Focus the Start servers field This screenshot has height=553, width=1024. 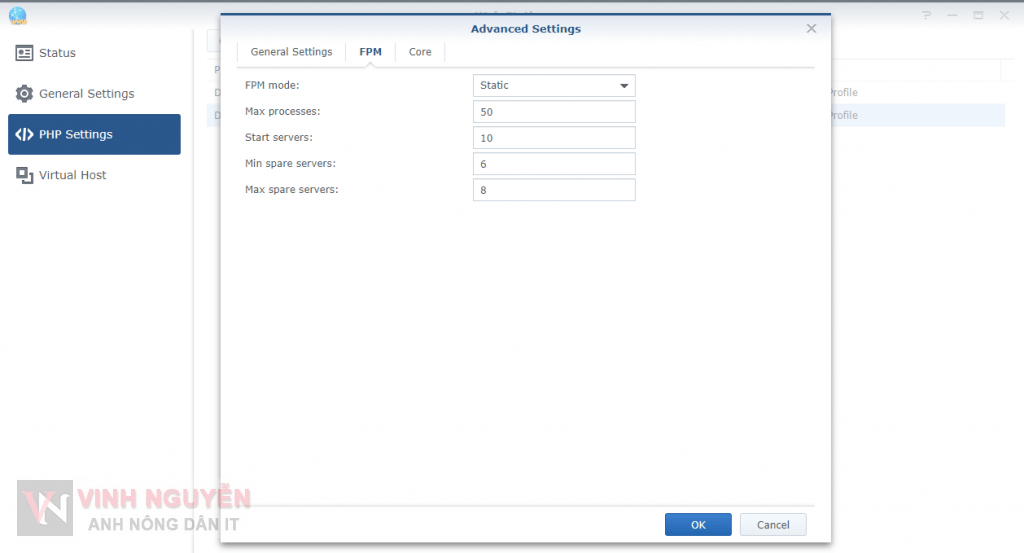554,138
